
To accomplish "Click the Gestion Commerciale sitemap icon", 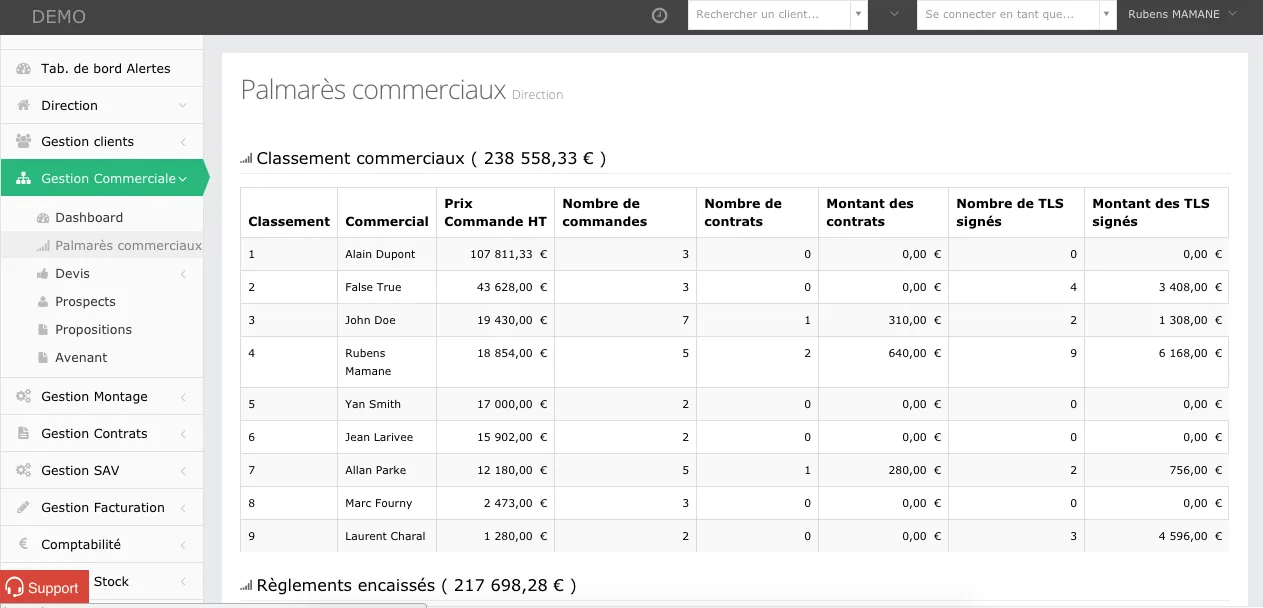I will point(24,179).
